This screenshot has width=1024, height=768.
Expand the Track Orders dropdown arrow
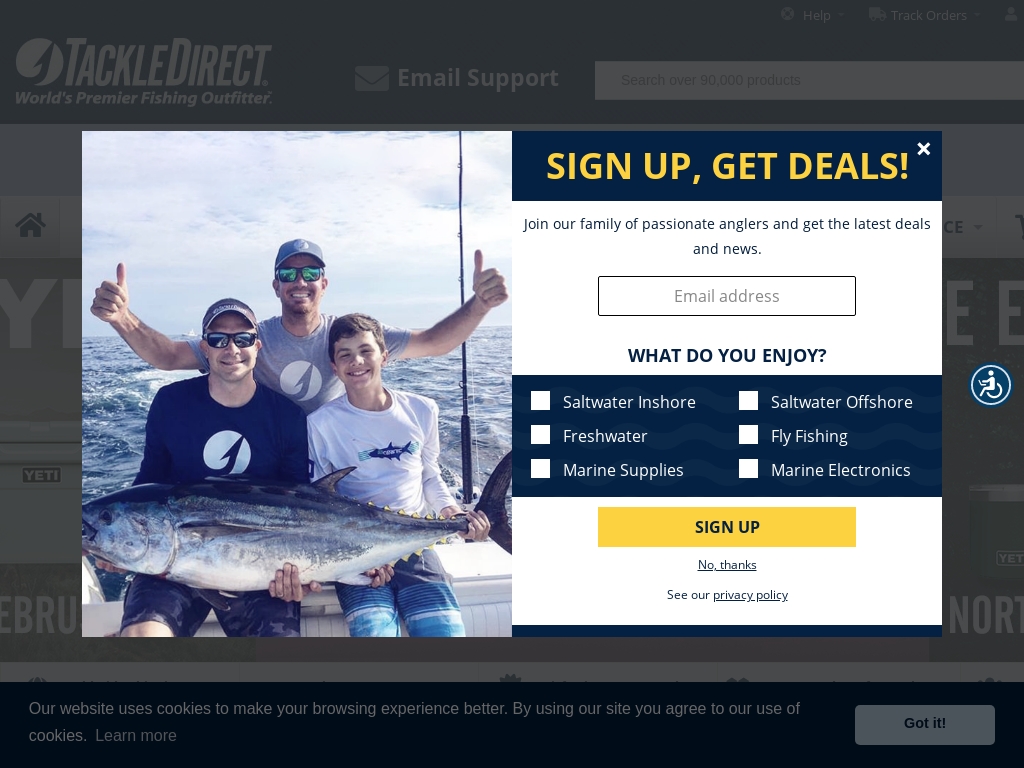click(977, 15)
